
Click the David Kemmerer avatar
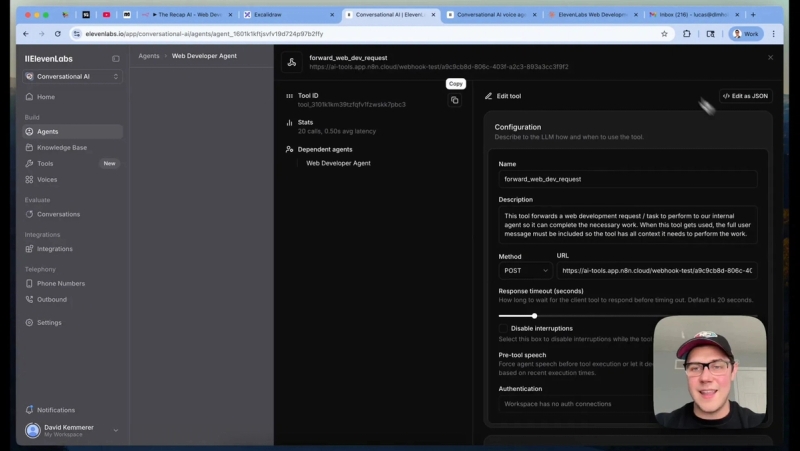click(x=33, y=431)
